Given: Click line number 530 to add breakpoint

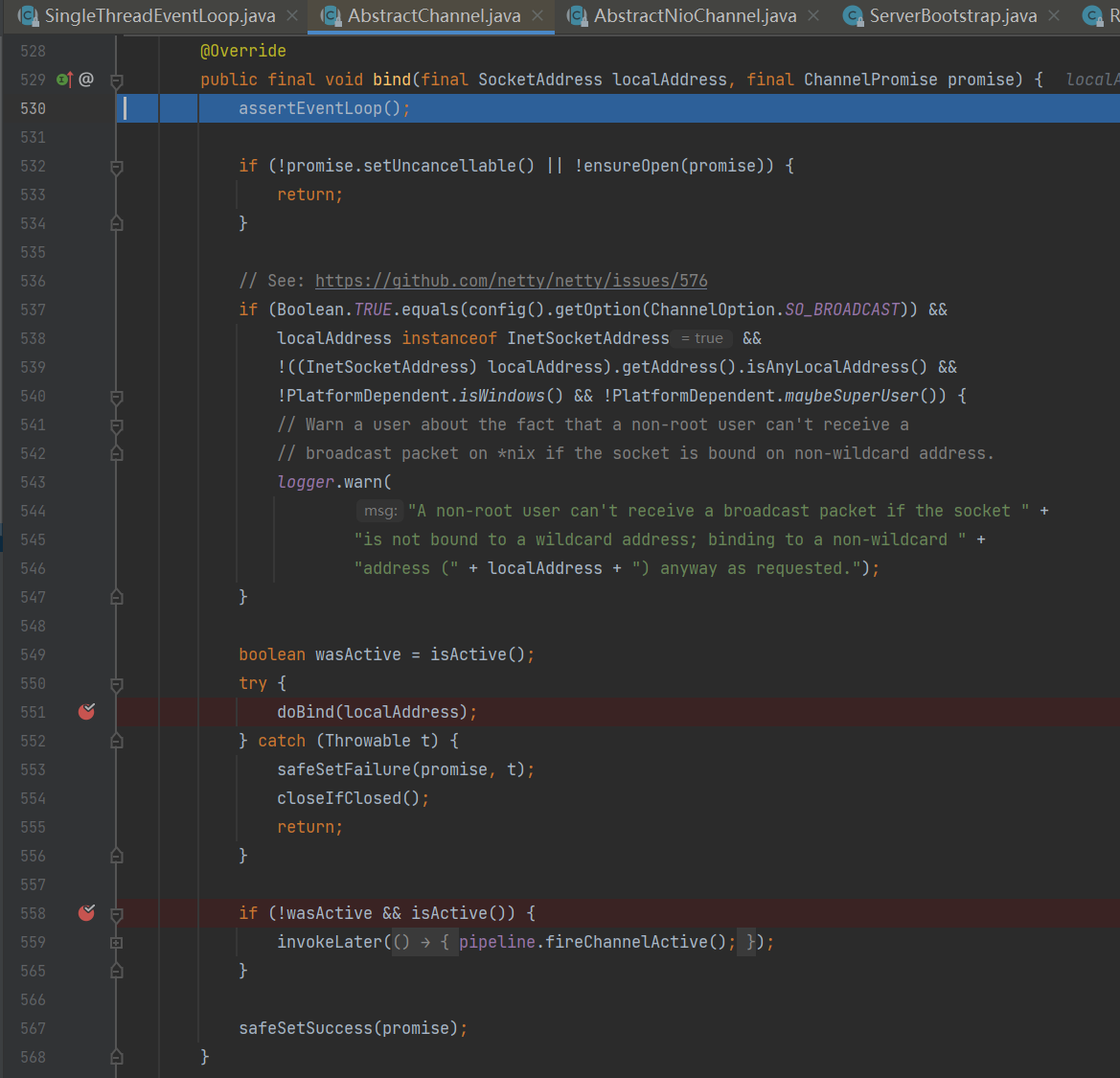Looking at the screenshot, I should tap(34, 108).
